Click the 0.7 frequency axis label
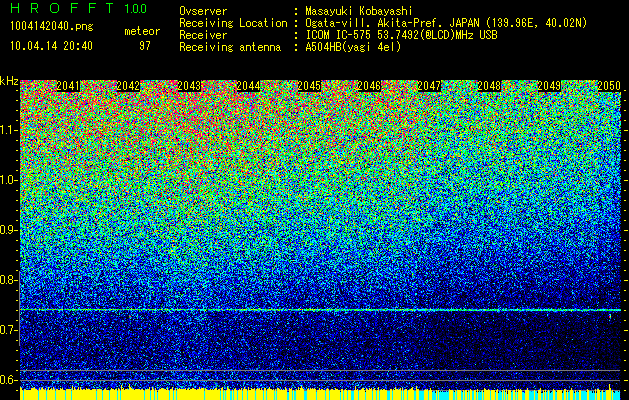Viewport: 629px width, 400px height. (x=8, y=330)
